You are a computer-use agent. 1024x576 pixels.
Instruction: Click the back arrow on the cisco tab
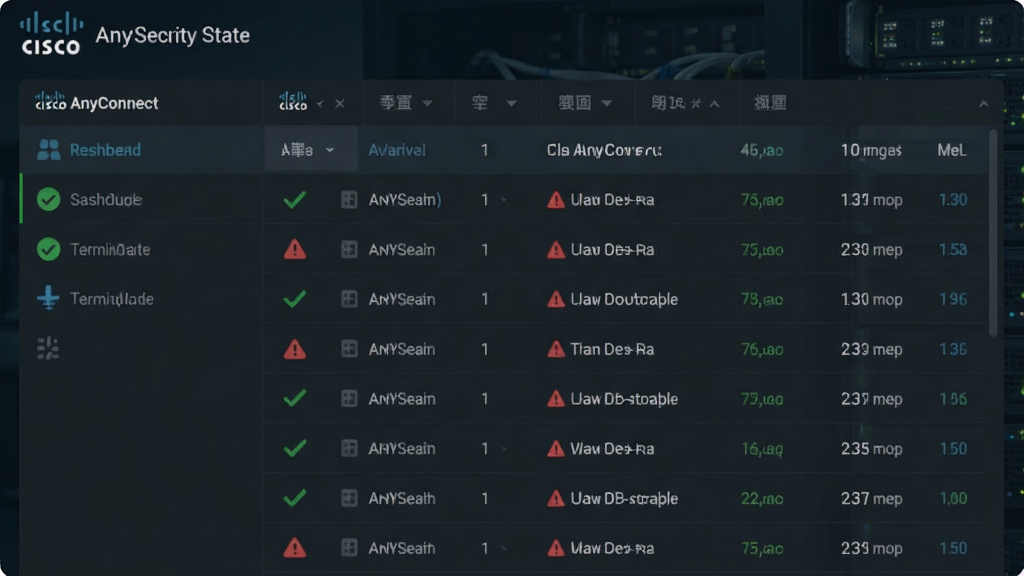pyautogui.click(x=320, y=103)
